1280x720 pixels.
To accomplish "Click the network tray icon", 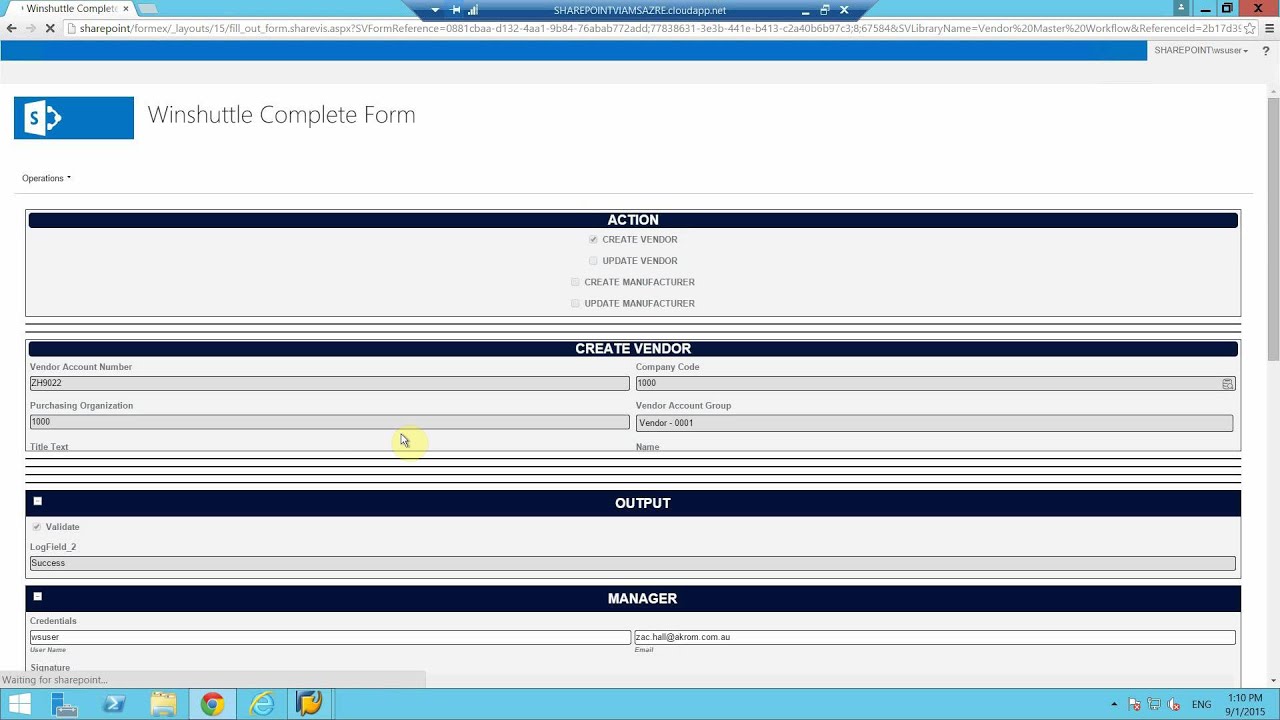I will pos(1154,704).
